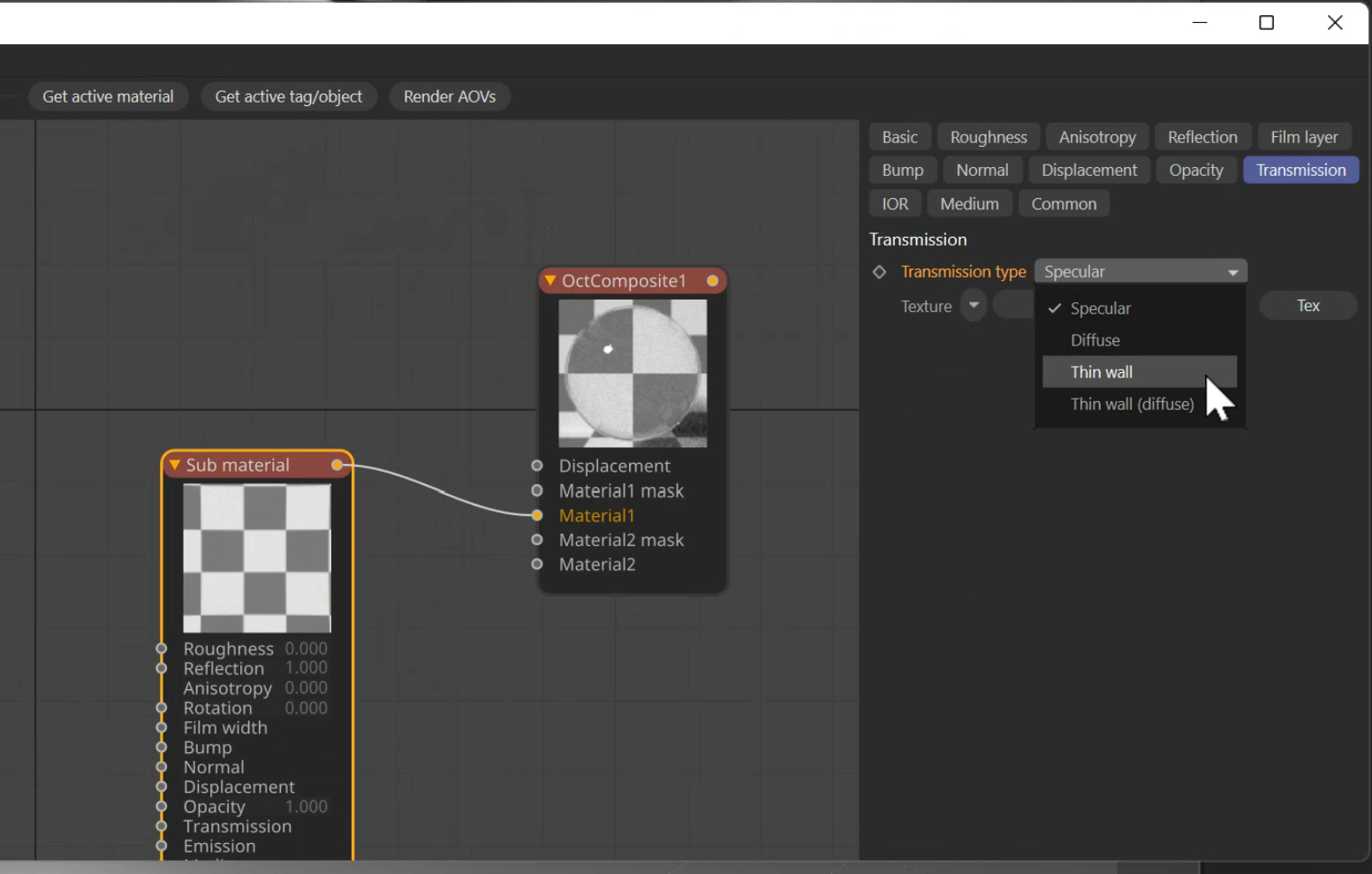
Task: Click the connected Material1 input port
Action: [x=537, y=515]
